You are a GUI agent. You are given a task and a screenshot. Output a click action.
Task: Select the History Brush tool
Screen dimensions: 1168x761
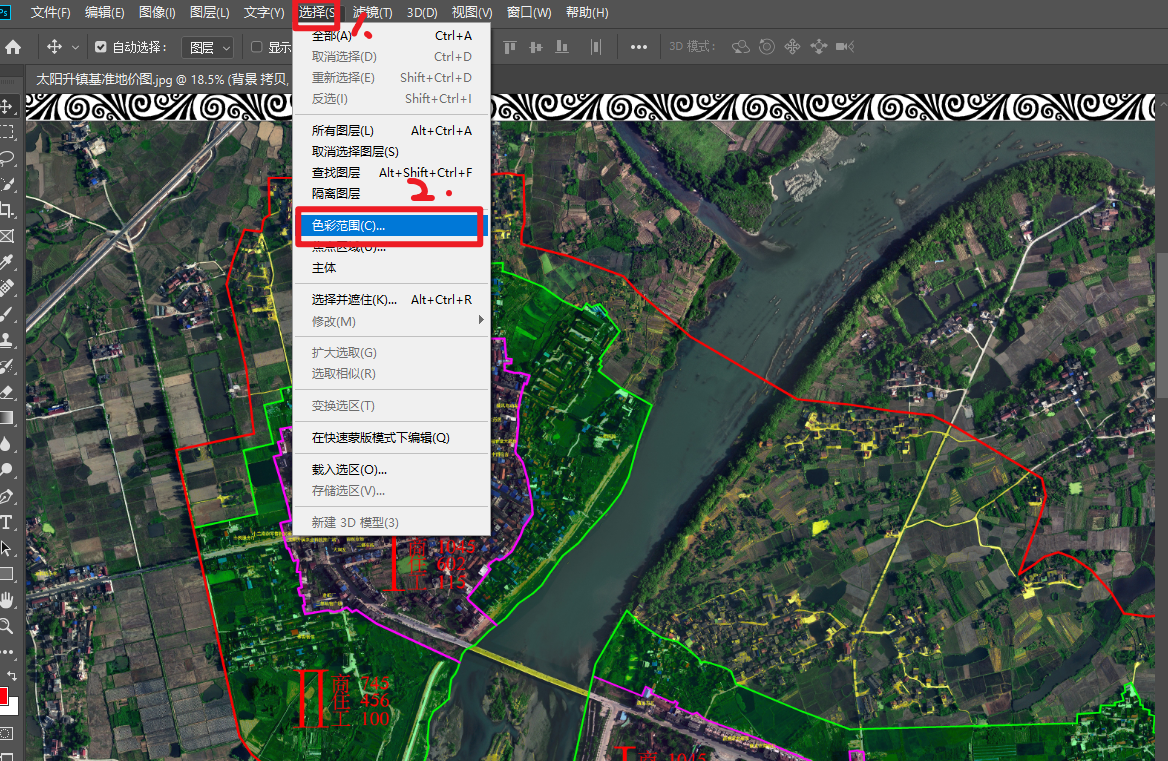pos(6,366)
